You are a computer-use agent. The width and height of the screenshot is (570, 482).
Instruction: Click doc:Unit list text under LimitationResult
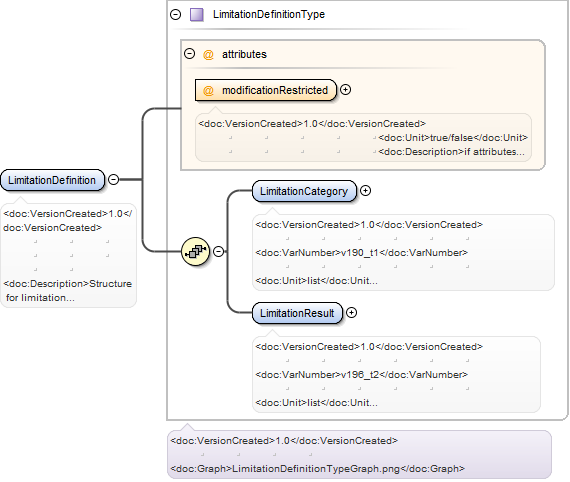point(316,403)
